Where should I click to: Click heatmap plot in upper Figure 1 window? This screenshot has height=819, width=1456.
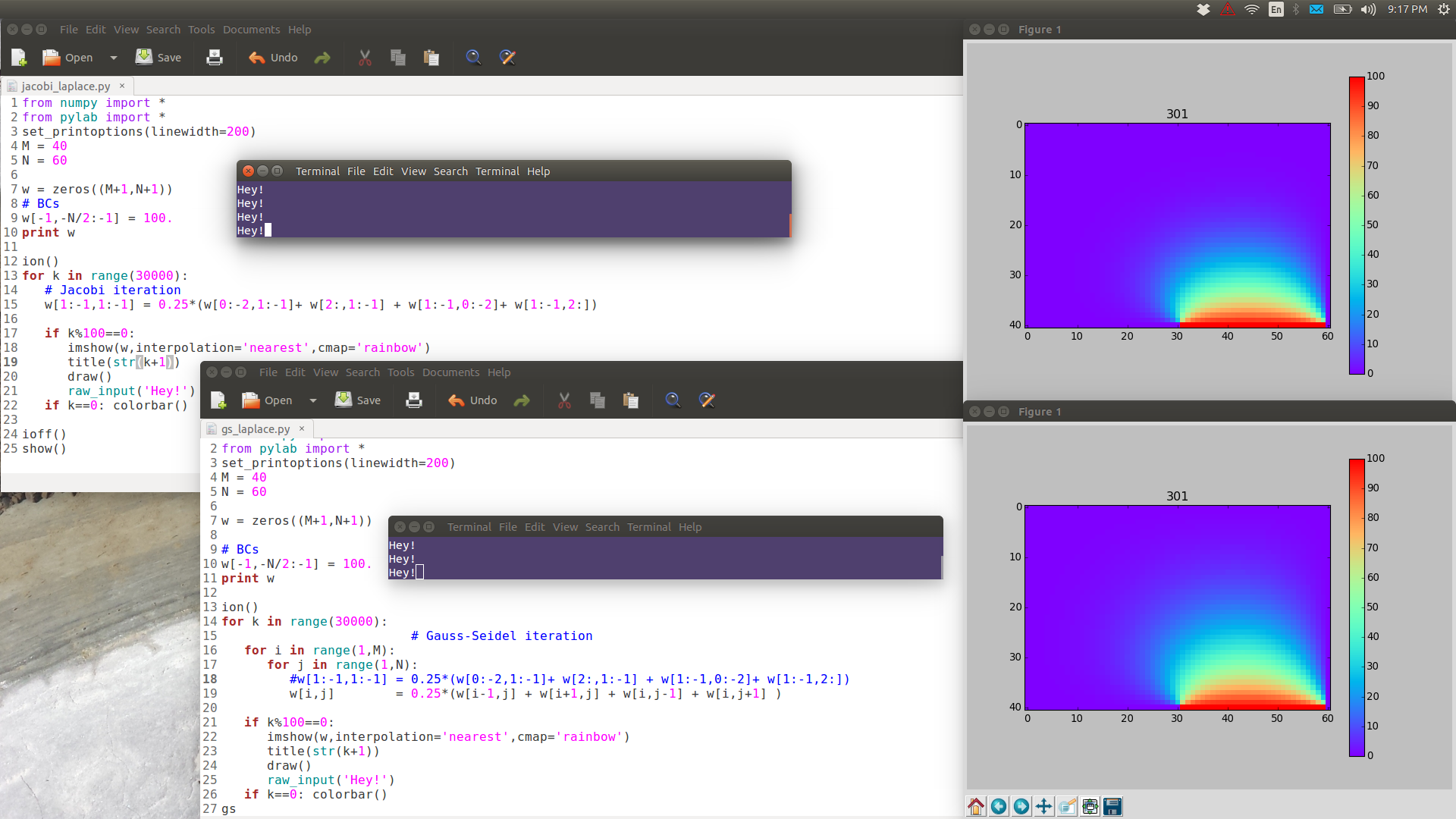pyautogui.click(x=1178, y=225)
